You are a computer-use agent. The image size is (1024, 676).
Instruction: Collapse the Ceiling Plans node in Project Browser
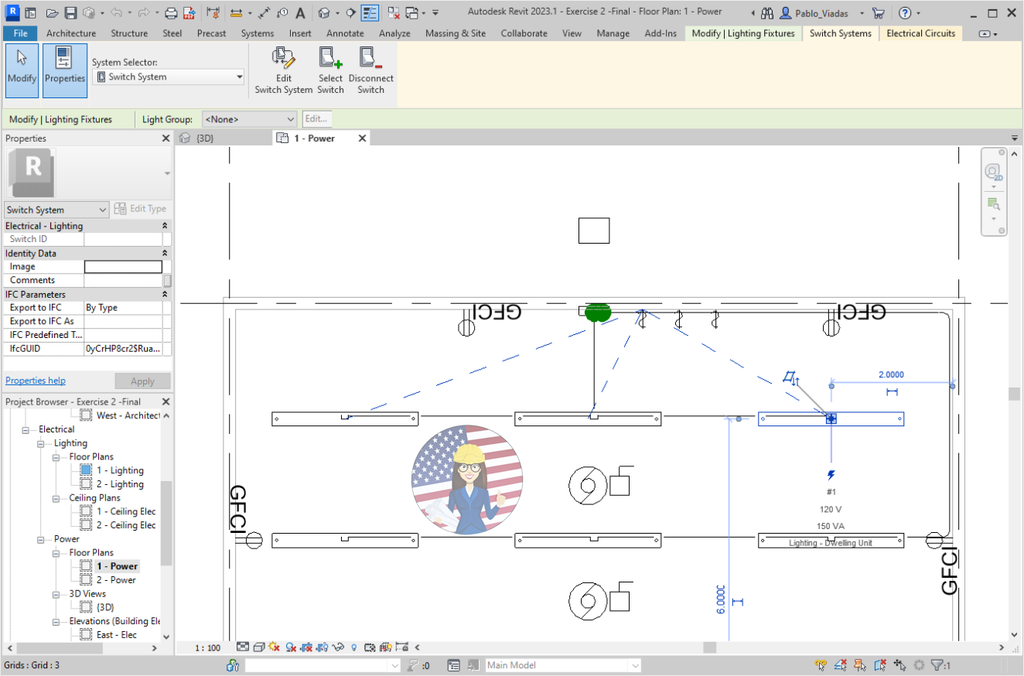(56, 498)
